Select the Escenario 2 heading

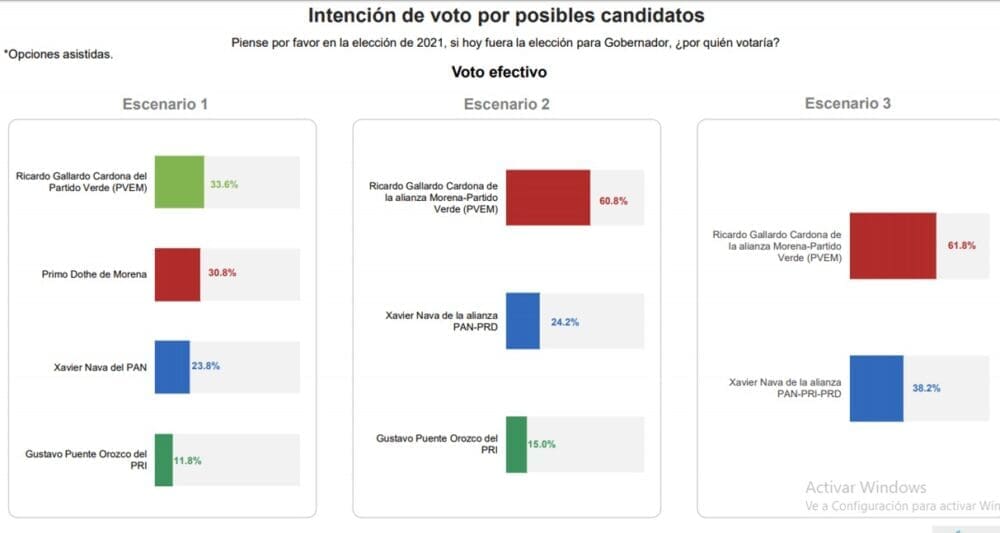(x=506, y=104)
